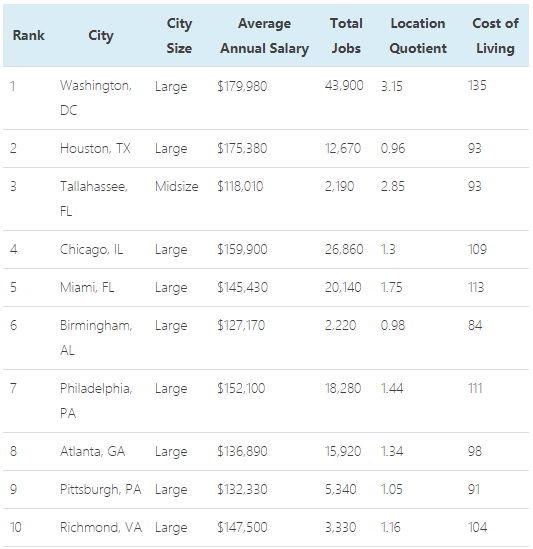Click the Location Quotient header
The width and height of the screenshot is (533, 549).
[418, 35]
